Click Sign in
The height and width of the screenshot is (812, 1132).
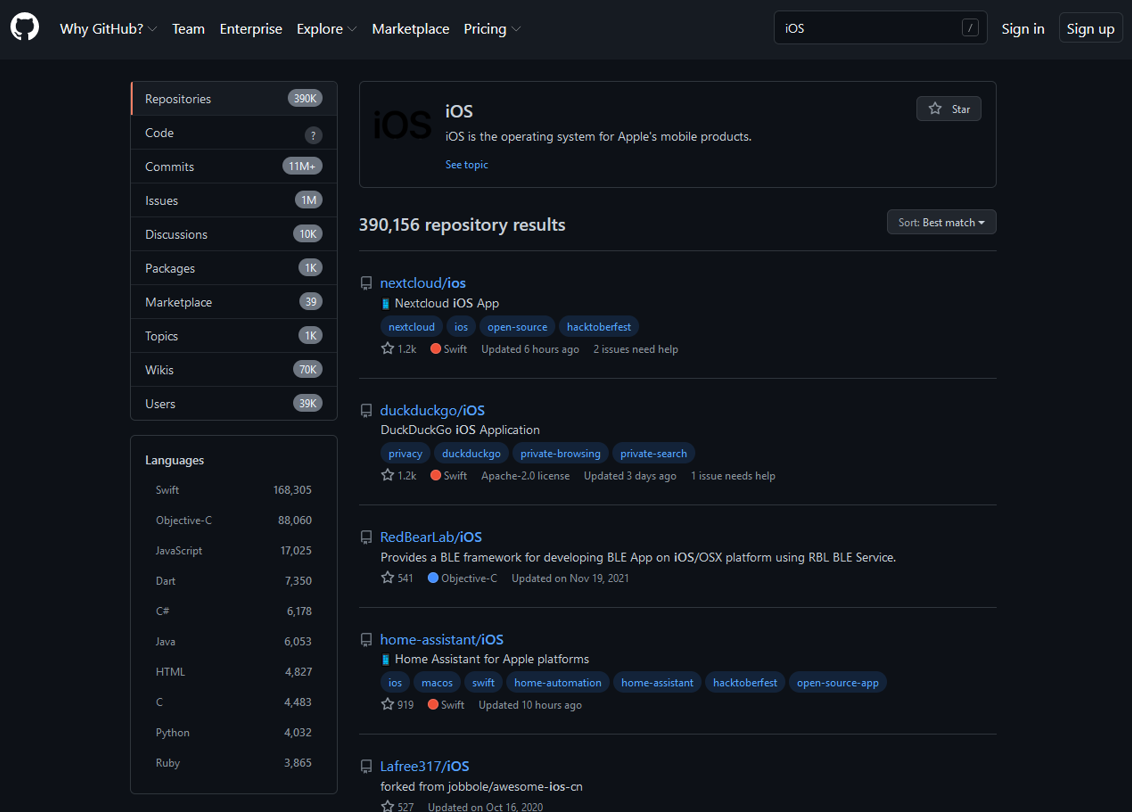pyautogui.click(x=1022, y=29)
